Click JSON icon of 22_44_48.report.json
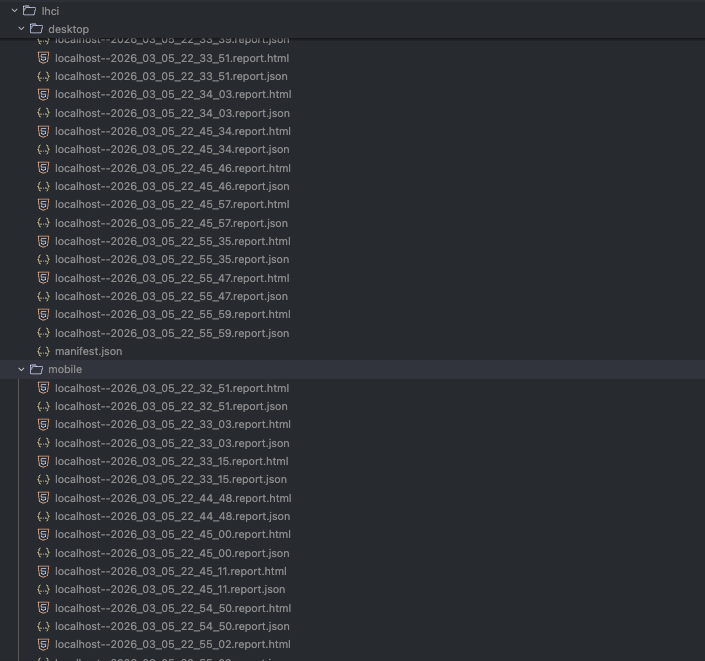This screenshot has width=705, height=661. click(x=43, y=517)
